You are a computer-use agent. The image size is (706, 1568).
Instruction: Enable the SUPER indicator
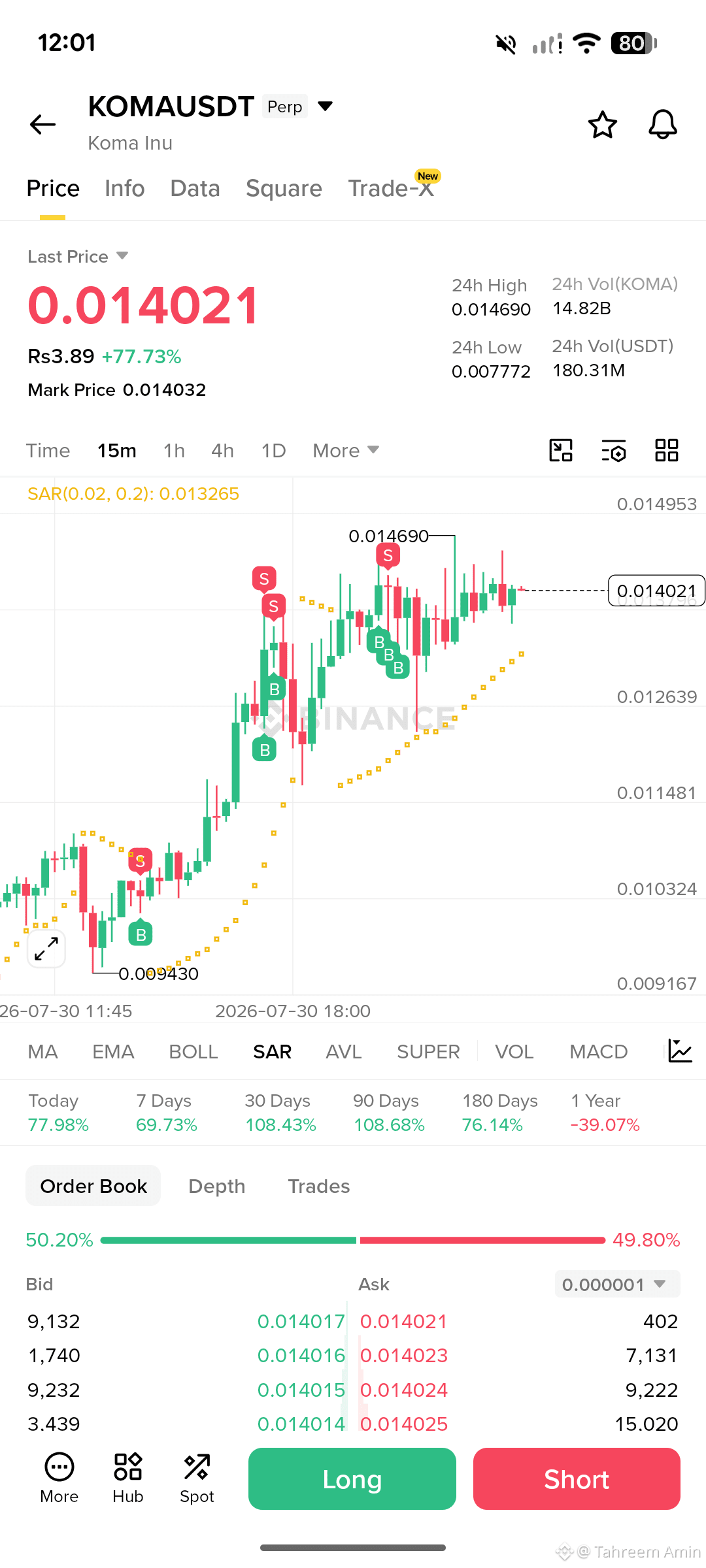click(428, 1051)
